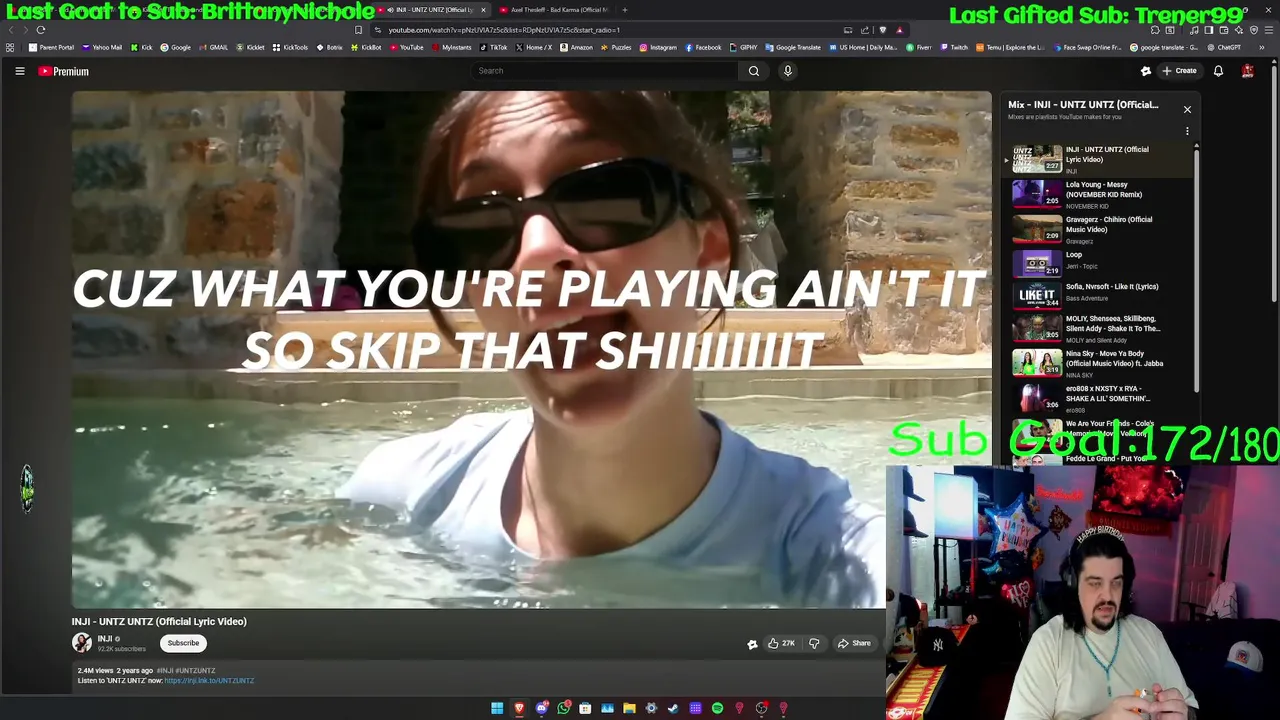Open the Instagram bookmark
This screenshot has width=1280, height=720.
657,47
